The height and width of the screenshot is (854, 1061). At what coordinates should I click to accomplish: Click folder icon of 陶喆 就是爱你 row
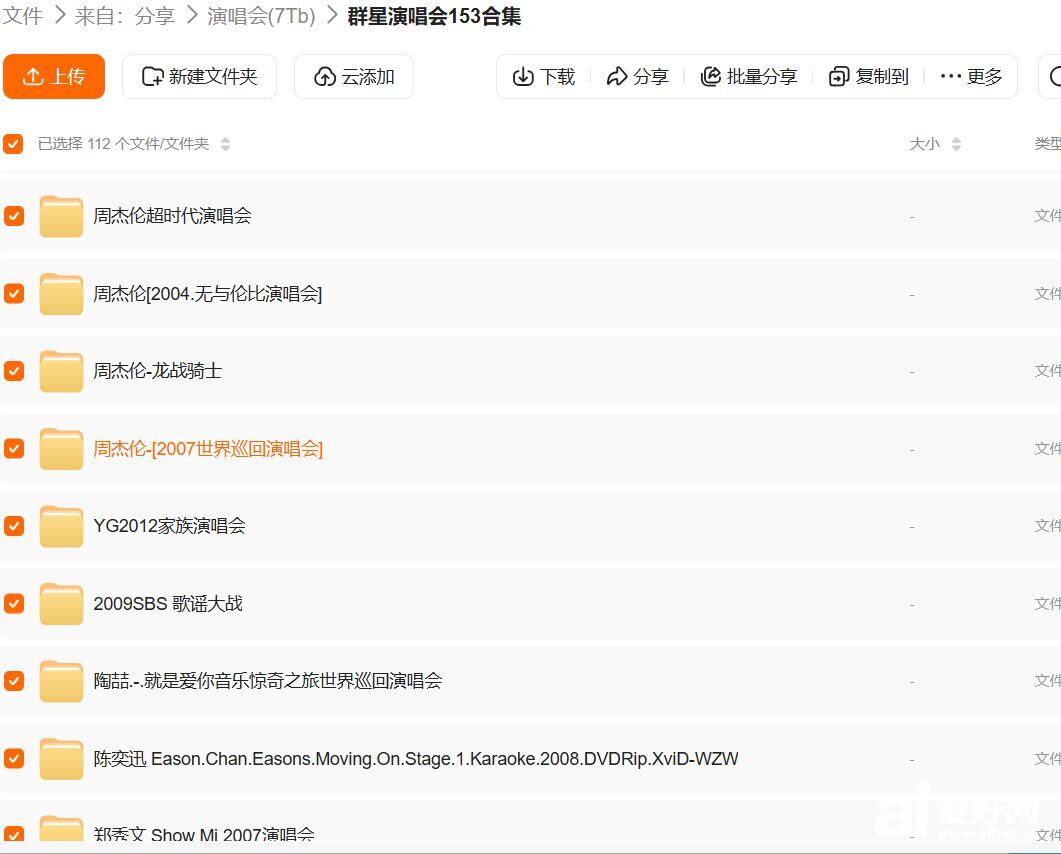61,681
